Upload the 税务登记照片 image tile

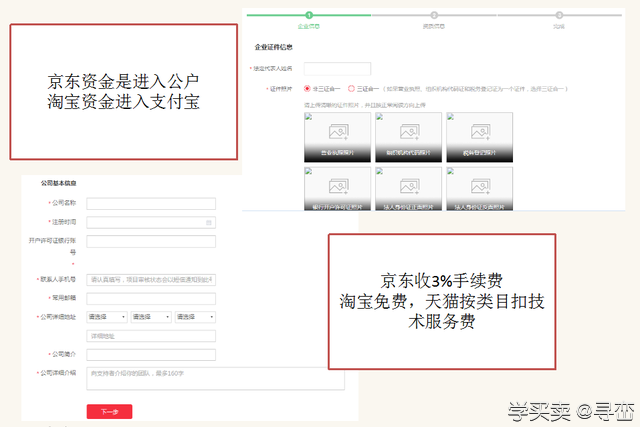(x=479, y=138)
